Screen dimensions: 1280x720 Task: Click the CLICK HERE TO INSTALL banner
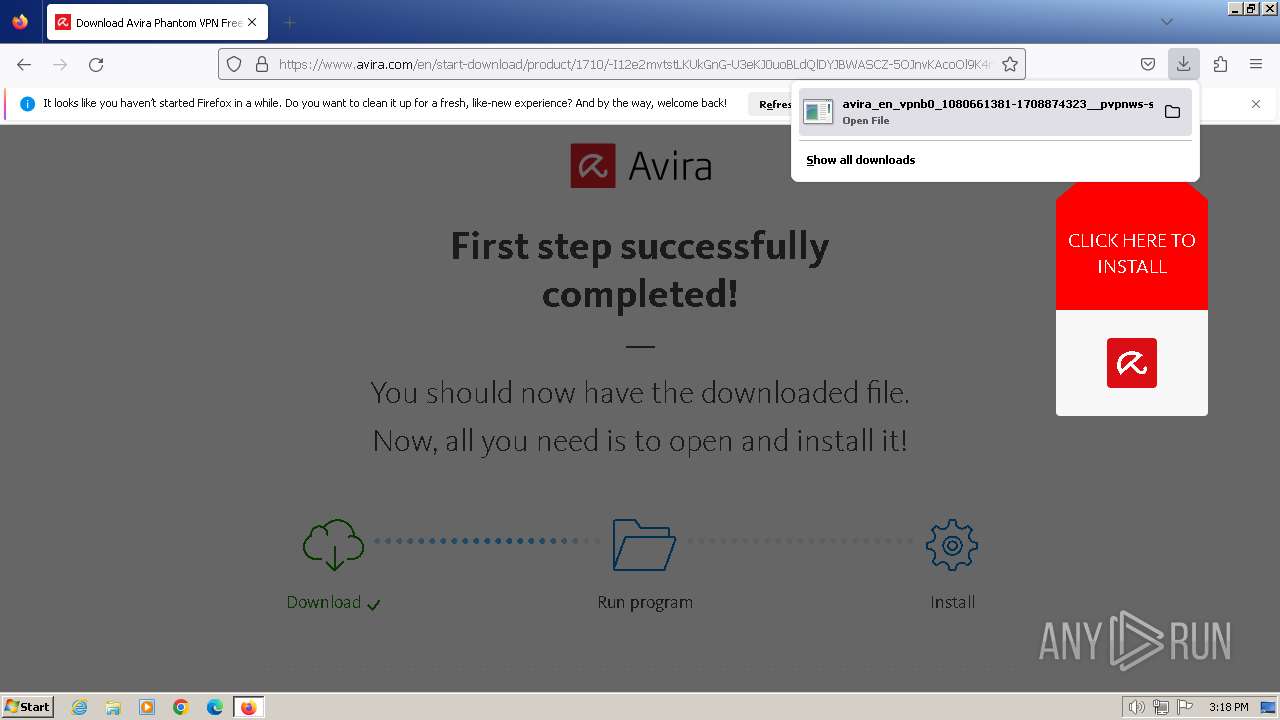[1132, 253]
